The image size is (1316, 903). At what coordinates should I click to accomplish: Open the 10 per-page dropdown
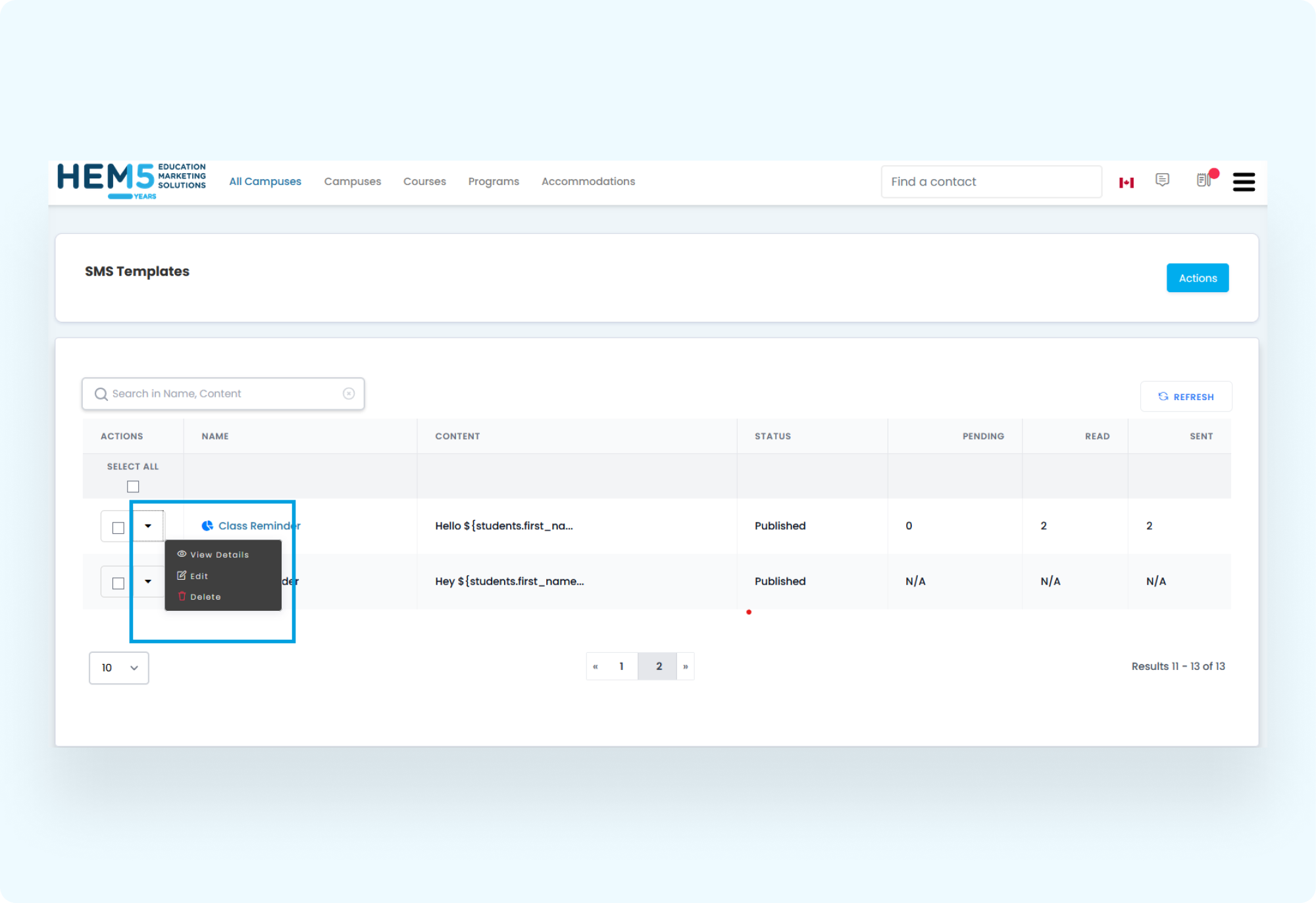pos(119,668)
